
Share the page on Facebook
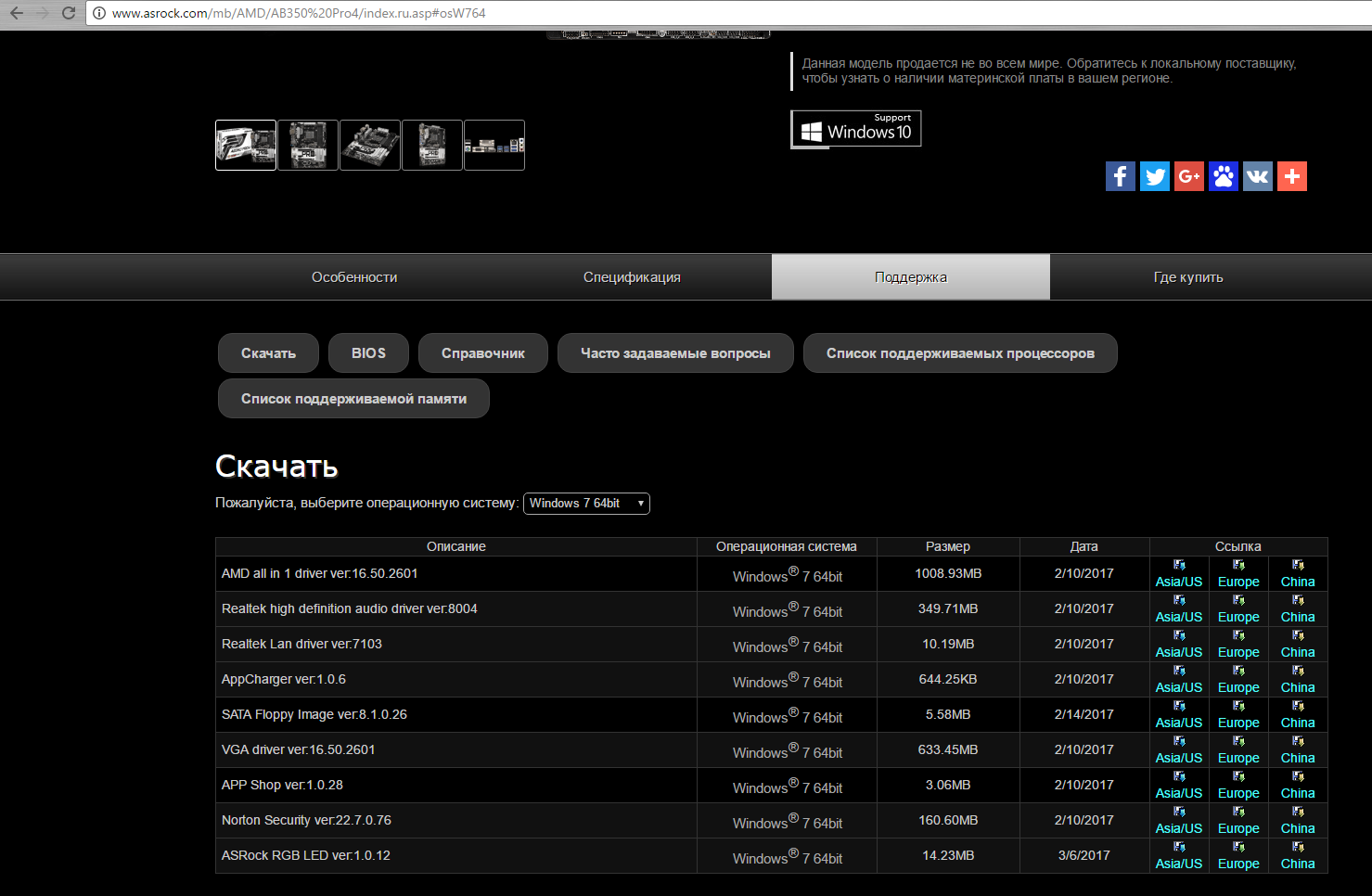tap(1121, 176)
